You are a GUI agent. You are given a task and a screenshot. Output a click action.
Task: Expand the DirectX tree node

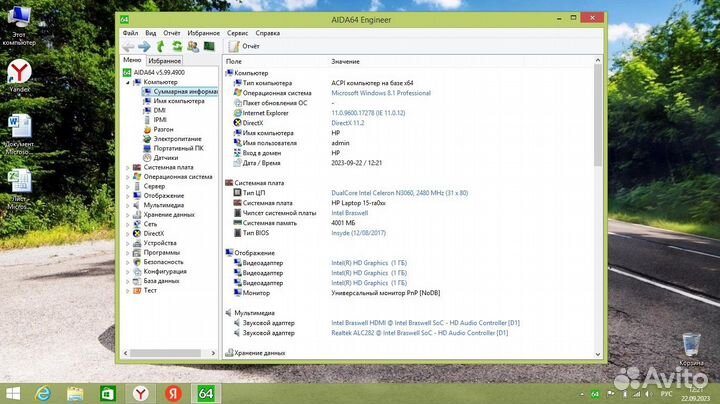tap(128, 234)
